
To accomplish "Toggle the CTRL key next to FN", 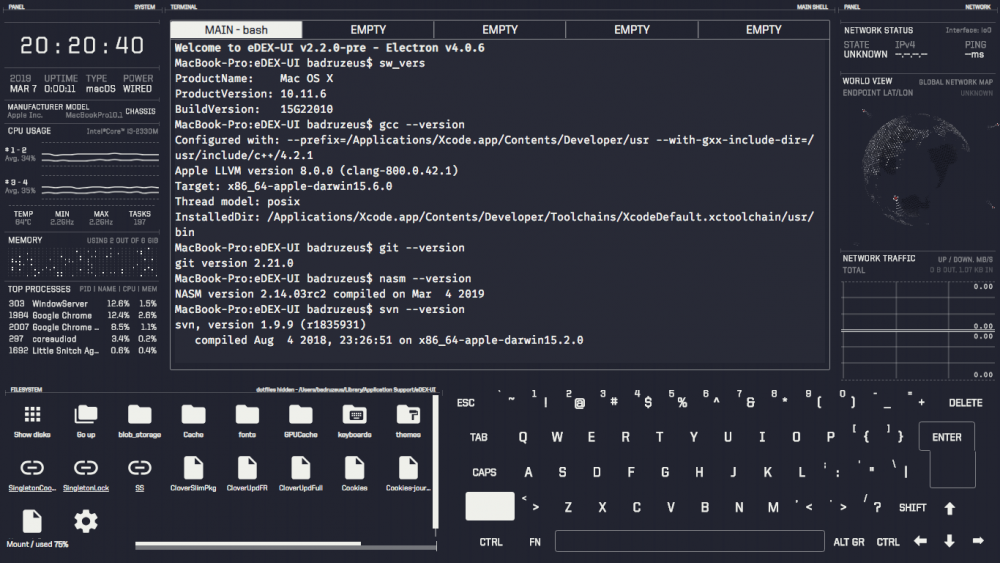I will [x=490, y=542].
